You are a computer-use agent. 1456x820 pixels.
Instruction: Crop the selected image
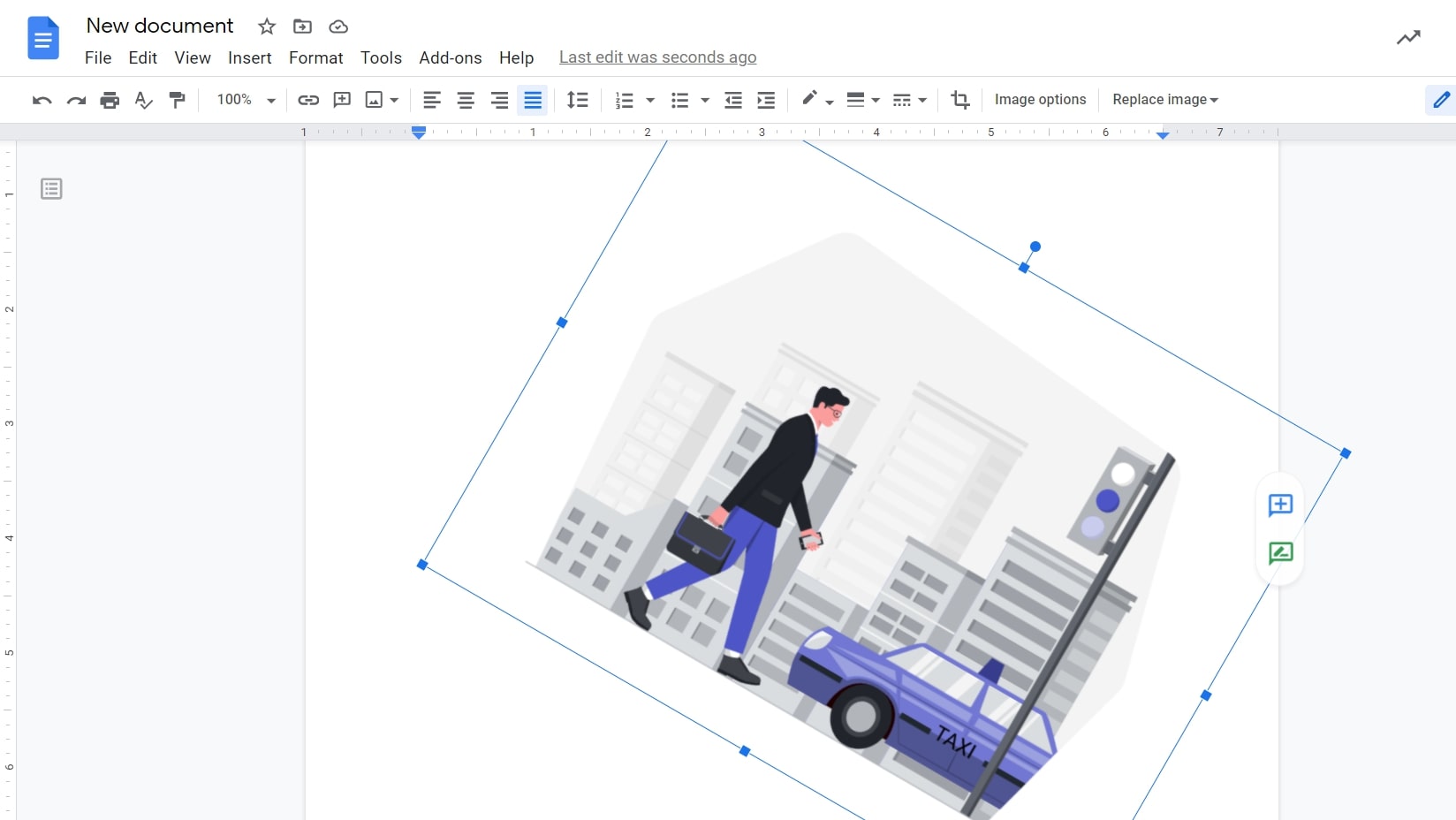click(x=959, y=100)
